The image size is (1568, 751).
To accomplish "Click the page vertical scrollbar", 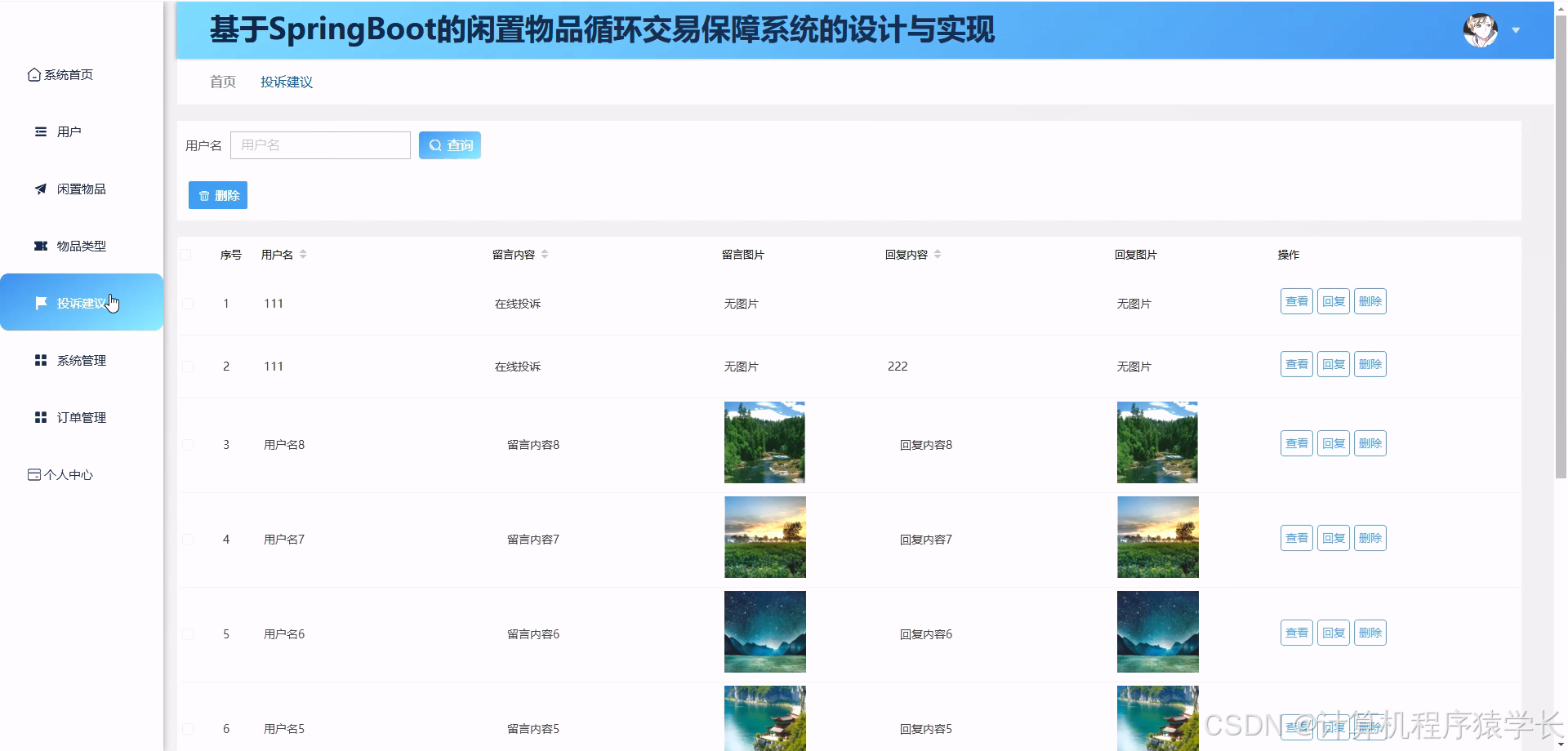I will 1561,245.
